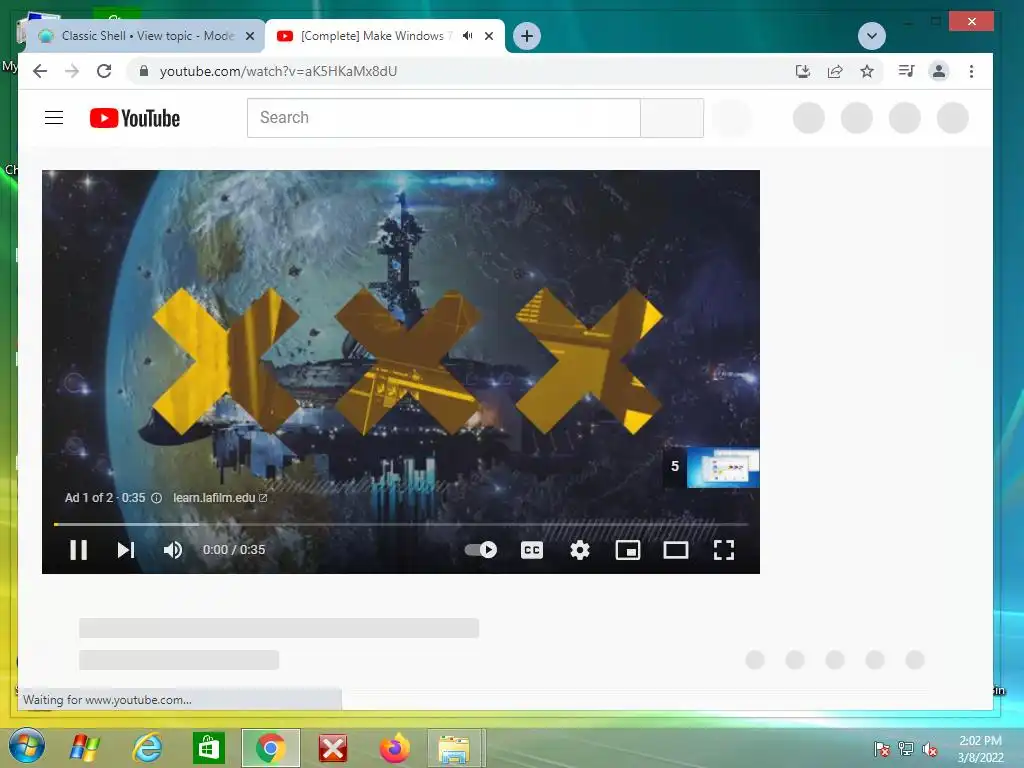Open Chrome three-dot menu
The width and height of the screenshot is (1024, 768).
click(971, 71)
